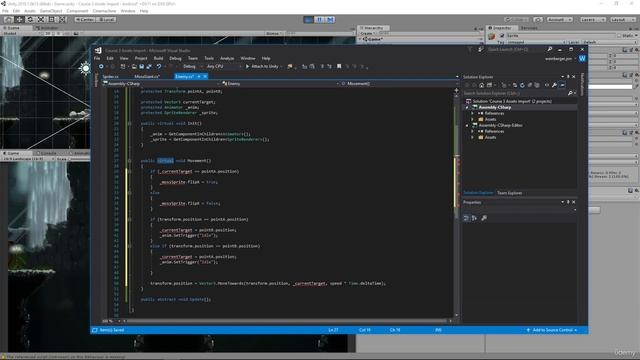The width and height of the screenshot is (640, 360).
Task: Expand Assets under Assembly-CSharp-Editor
Action: pos(473,138)
